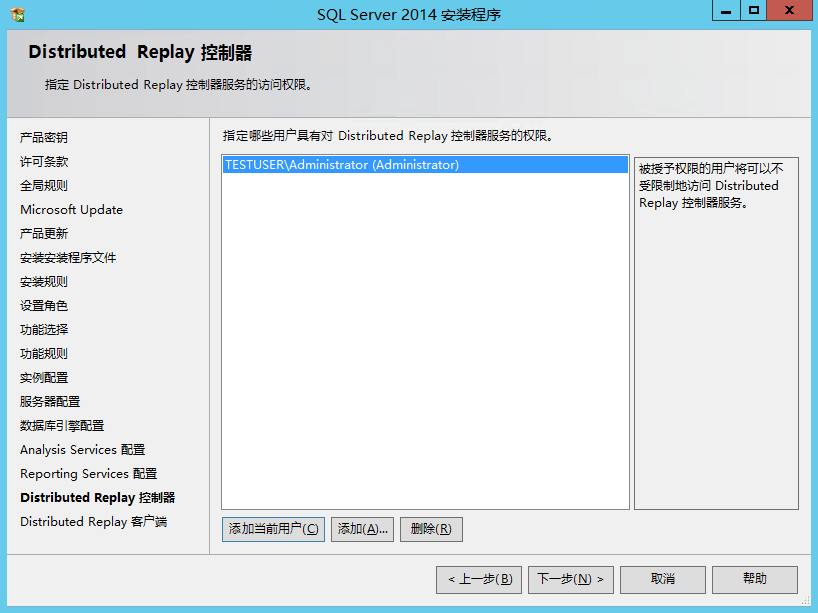Select Reporting Services 配置 step
The width and height of the screenshot is (818, 613).
(x=89, y=473)
